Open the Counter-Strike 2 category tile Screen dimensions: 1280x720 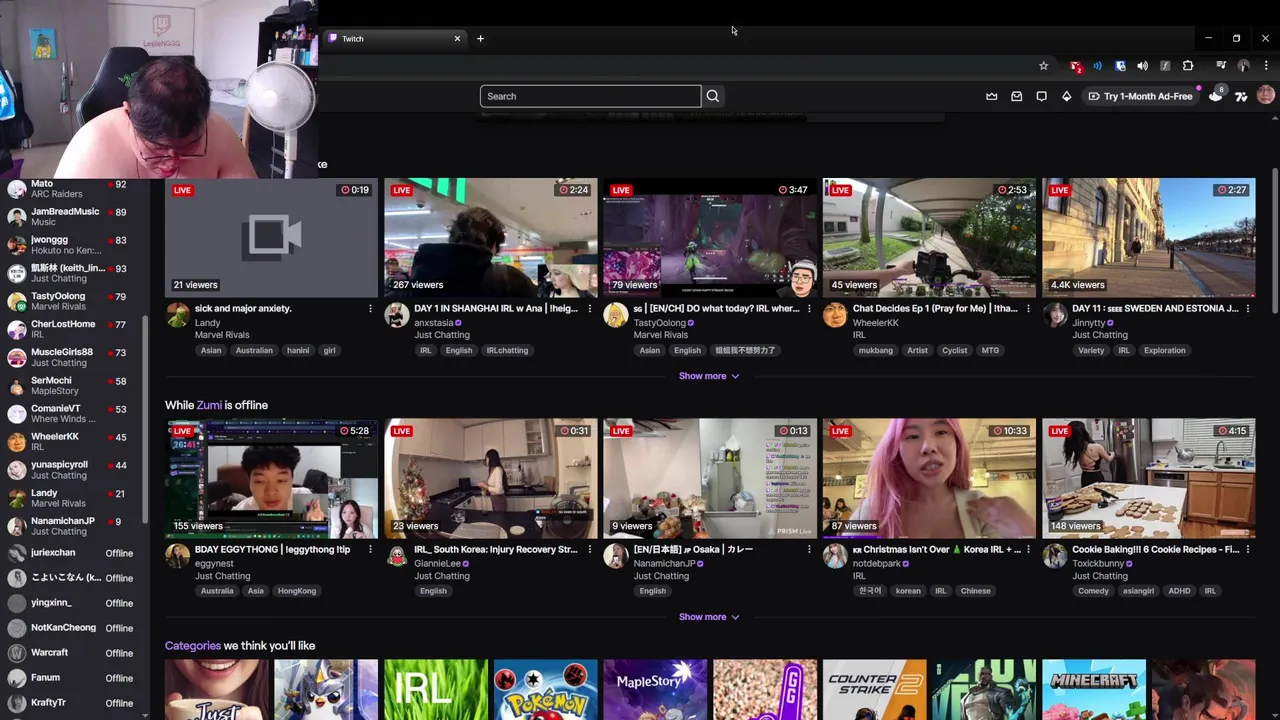pyautogui.click(x=875, y=690)
